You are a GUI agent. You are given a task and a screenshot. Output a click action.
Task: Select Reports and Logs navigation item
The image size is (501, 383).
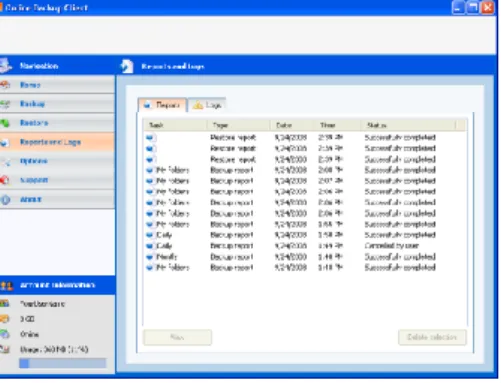pyautogui.click(x=57, y=142)
